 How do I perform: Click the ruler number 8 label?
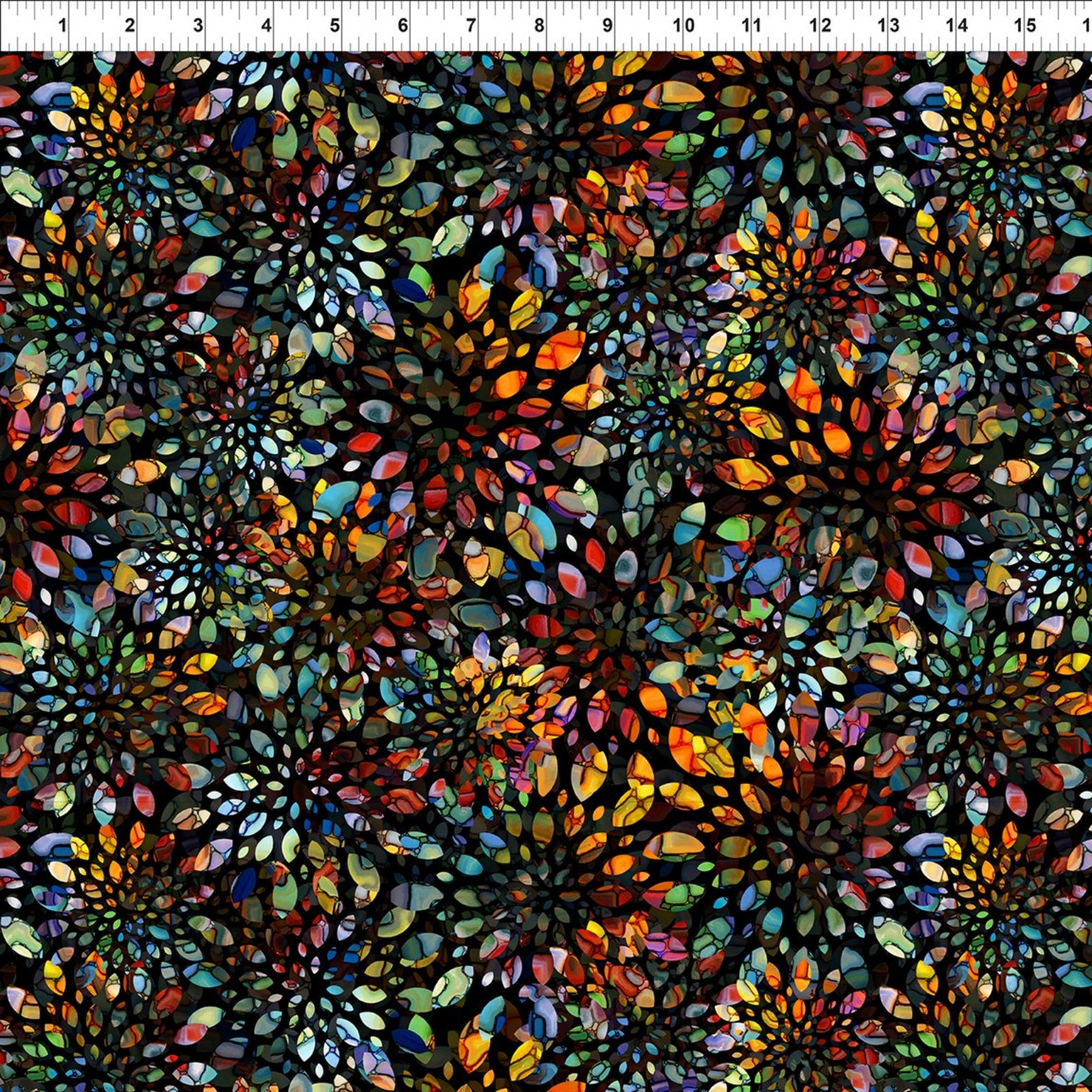[539, 26]
